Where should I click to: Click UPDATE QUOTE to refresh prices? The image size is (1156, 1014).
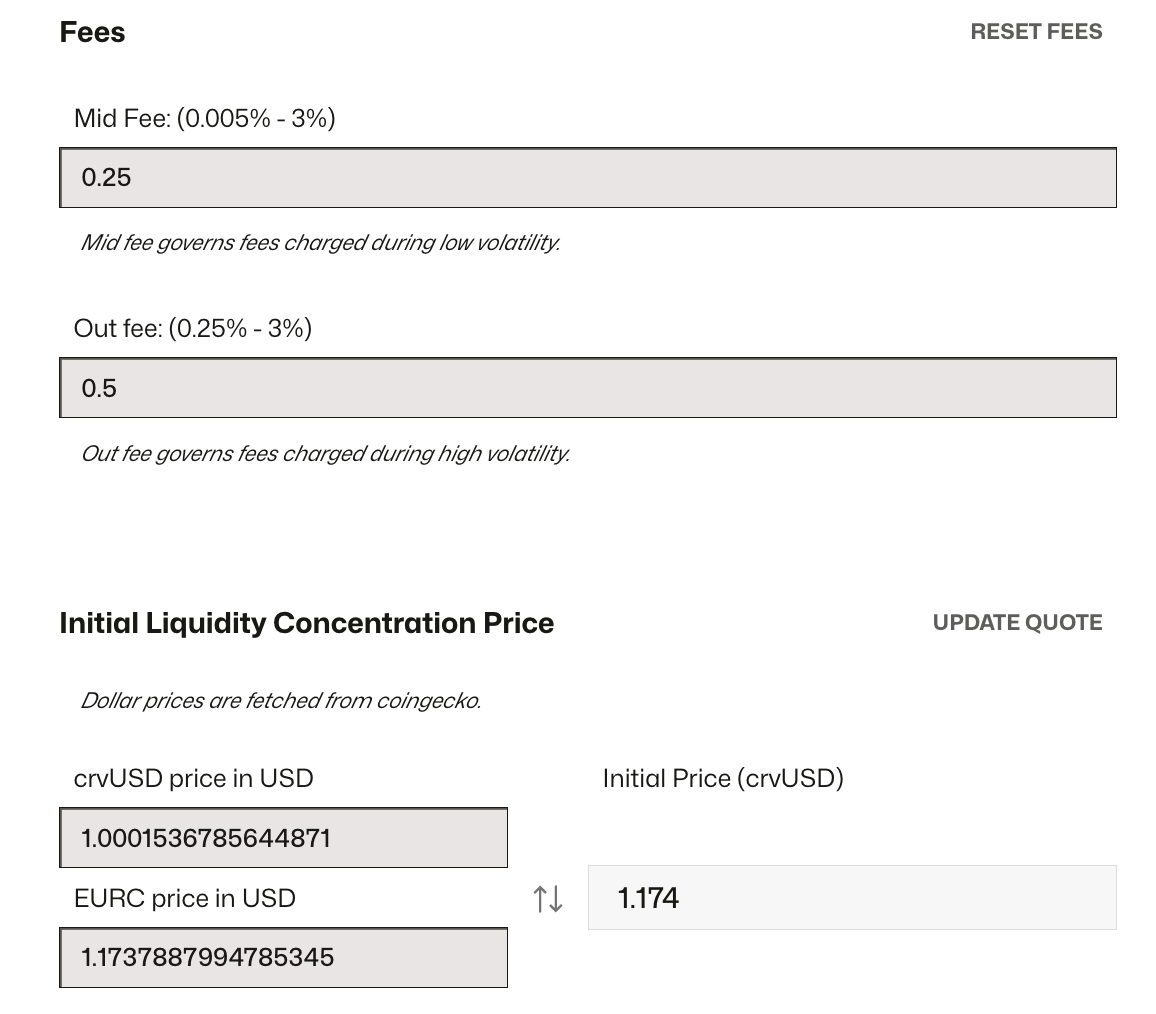1017,623
